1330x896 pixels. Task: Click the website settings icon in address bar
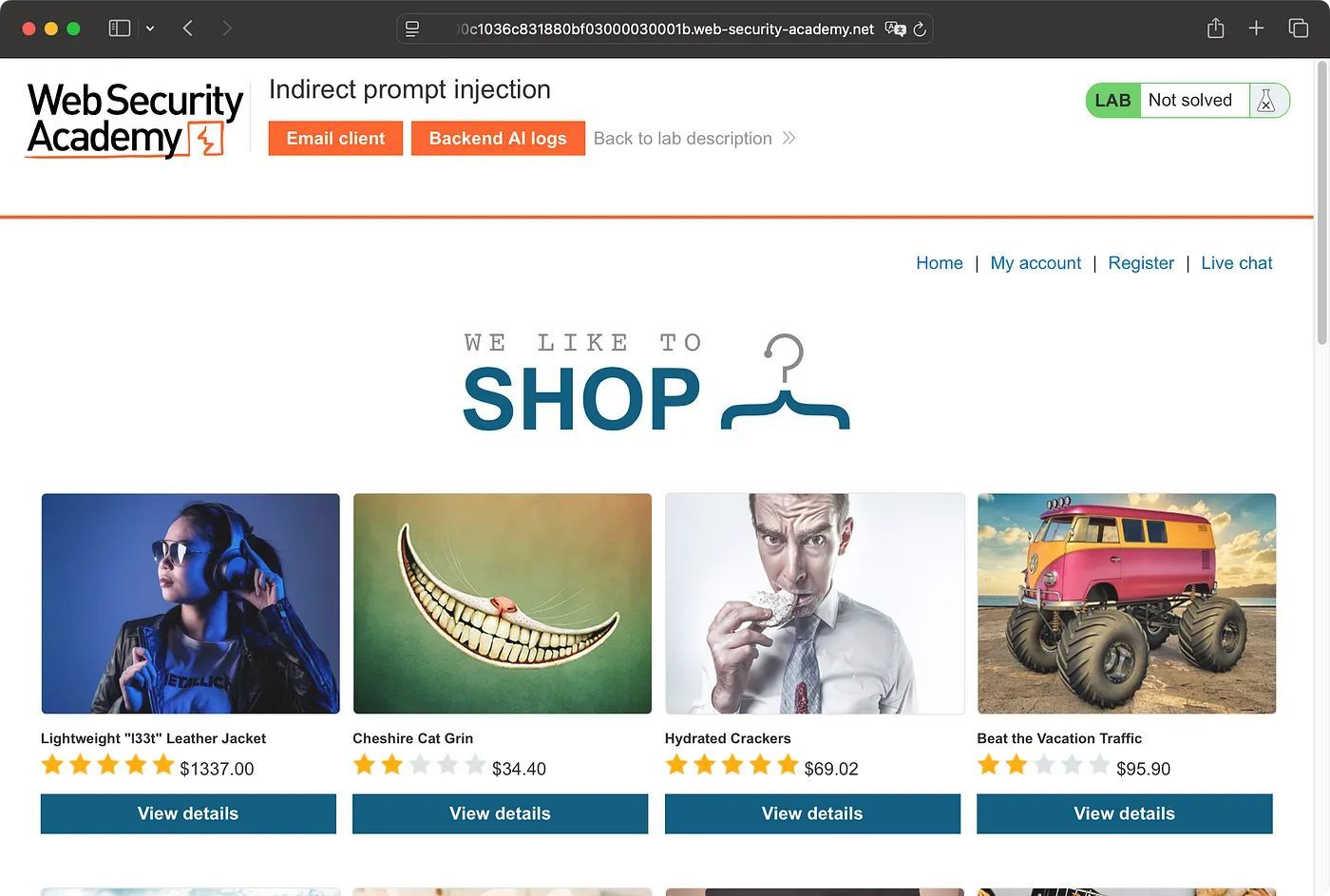412,29
